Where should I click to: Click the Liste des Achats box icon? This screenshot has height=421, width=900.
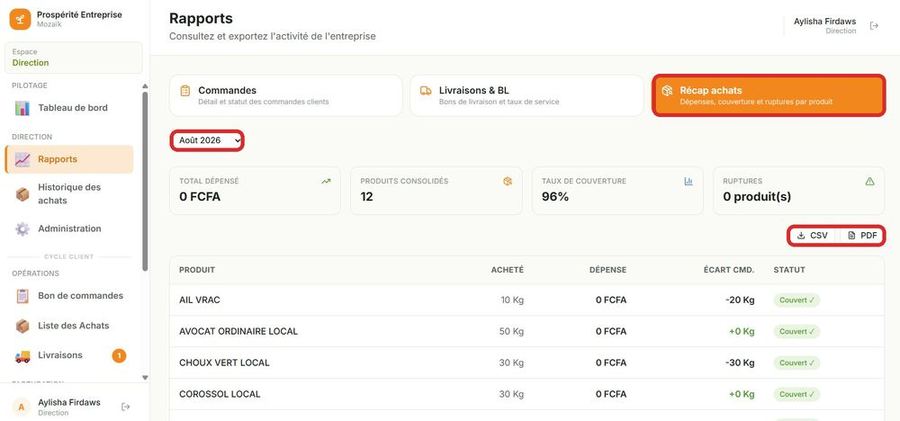click(x=22, y=326)
